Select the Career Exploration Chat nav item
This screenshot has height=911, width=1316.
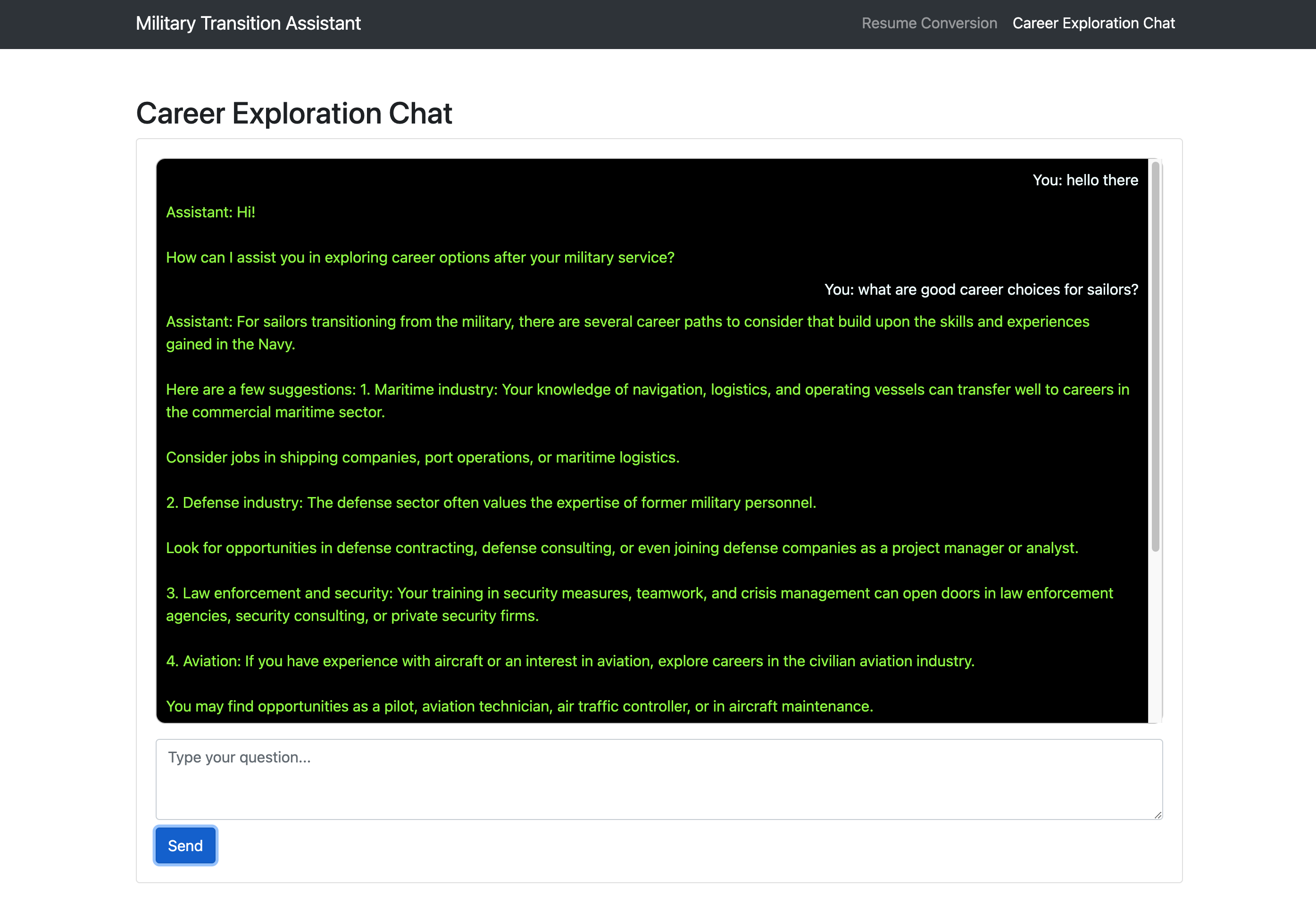1093,24
